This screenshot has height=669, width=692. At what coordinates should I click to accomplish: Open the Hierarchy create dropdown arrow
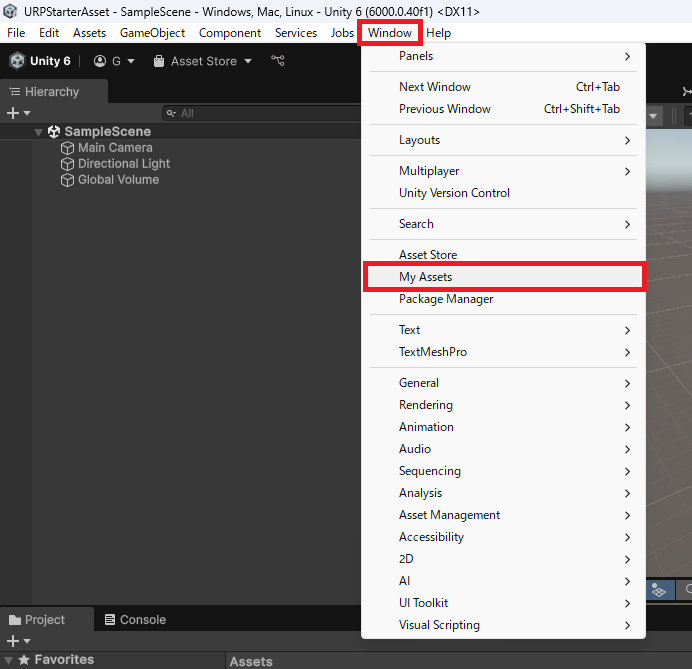click(x=27, y=113)
